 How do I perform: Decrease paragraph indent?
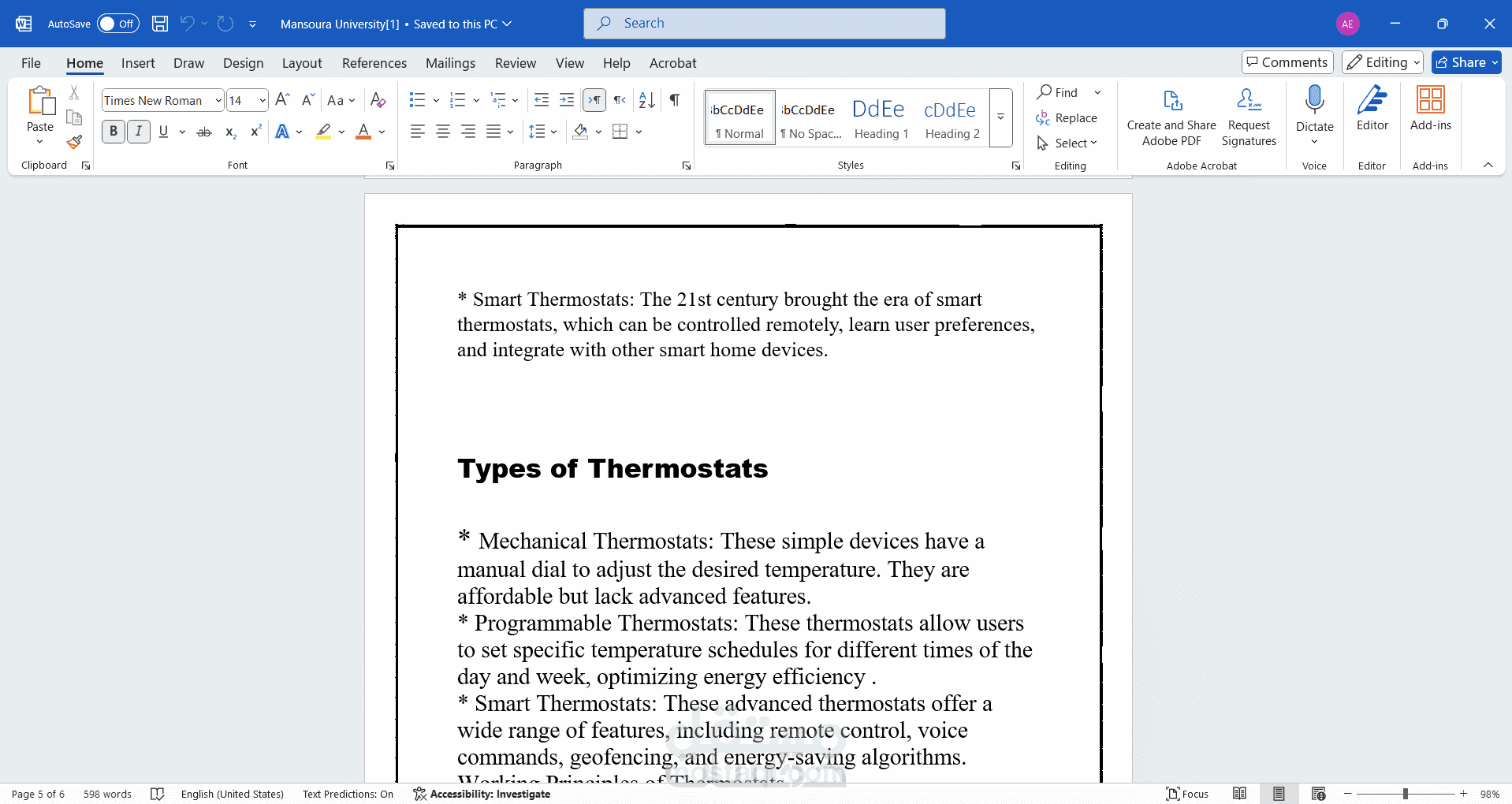pos(542,100)
